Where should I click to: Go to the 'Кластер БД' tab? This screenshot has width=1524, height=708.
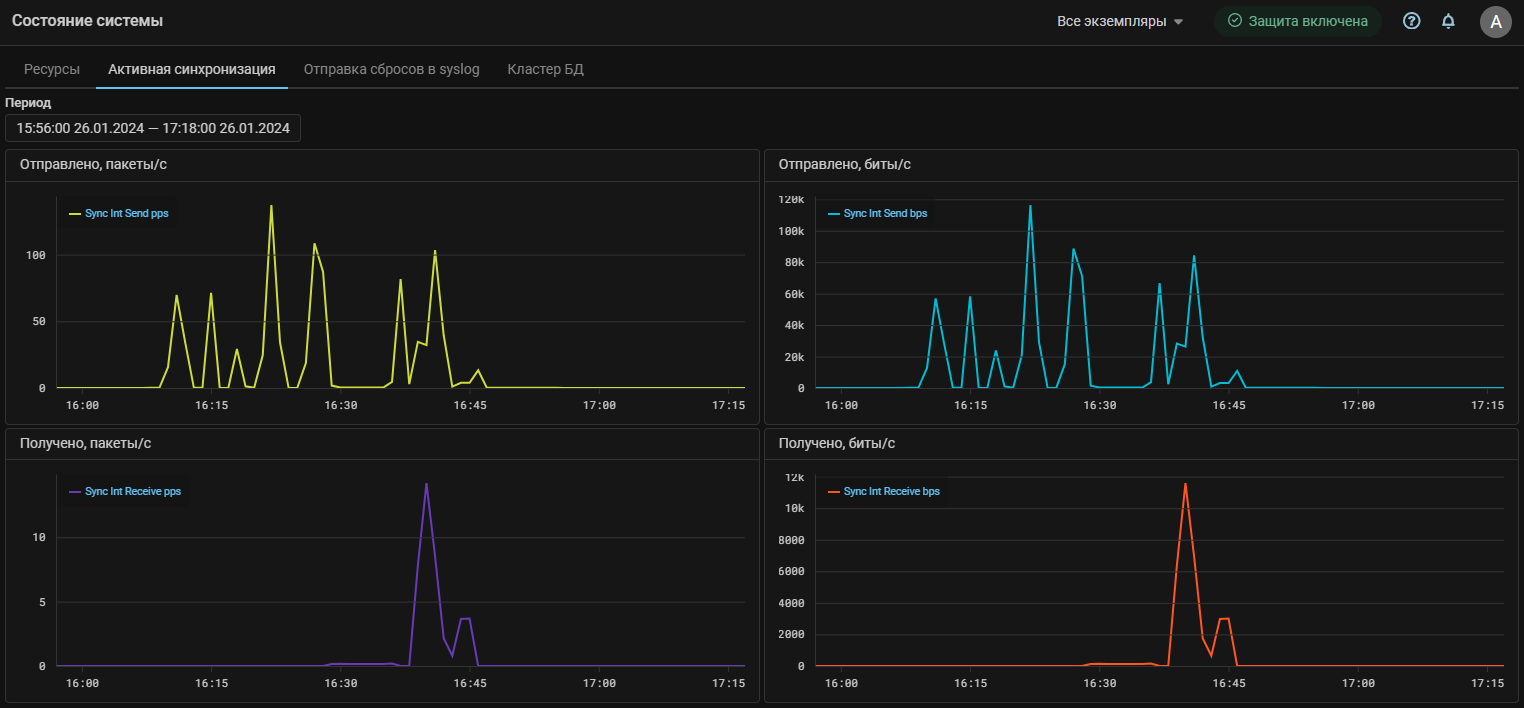pos(545,69)
